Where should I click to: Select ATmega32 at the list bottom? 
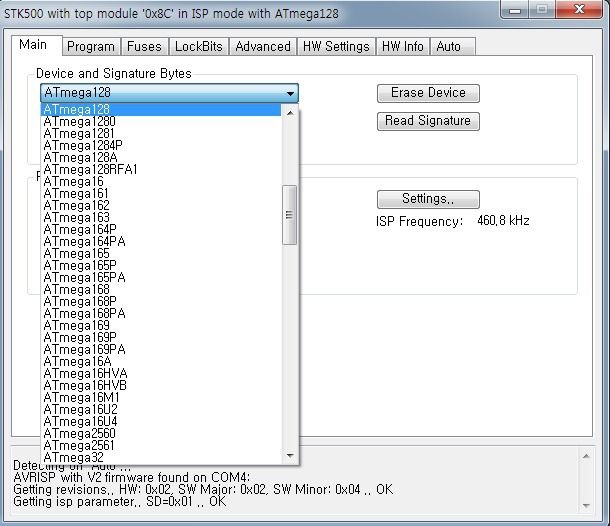click(161, 458)
